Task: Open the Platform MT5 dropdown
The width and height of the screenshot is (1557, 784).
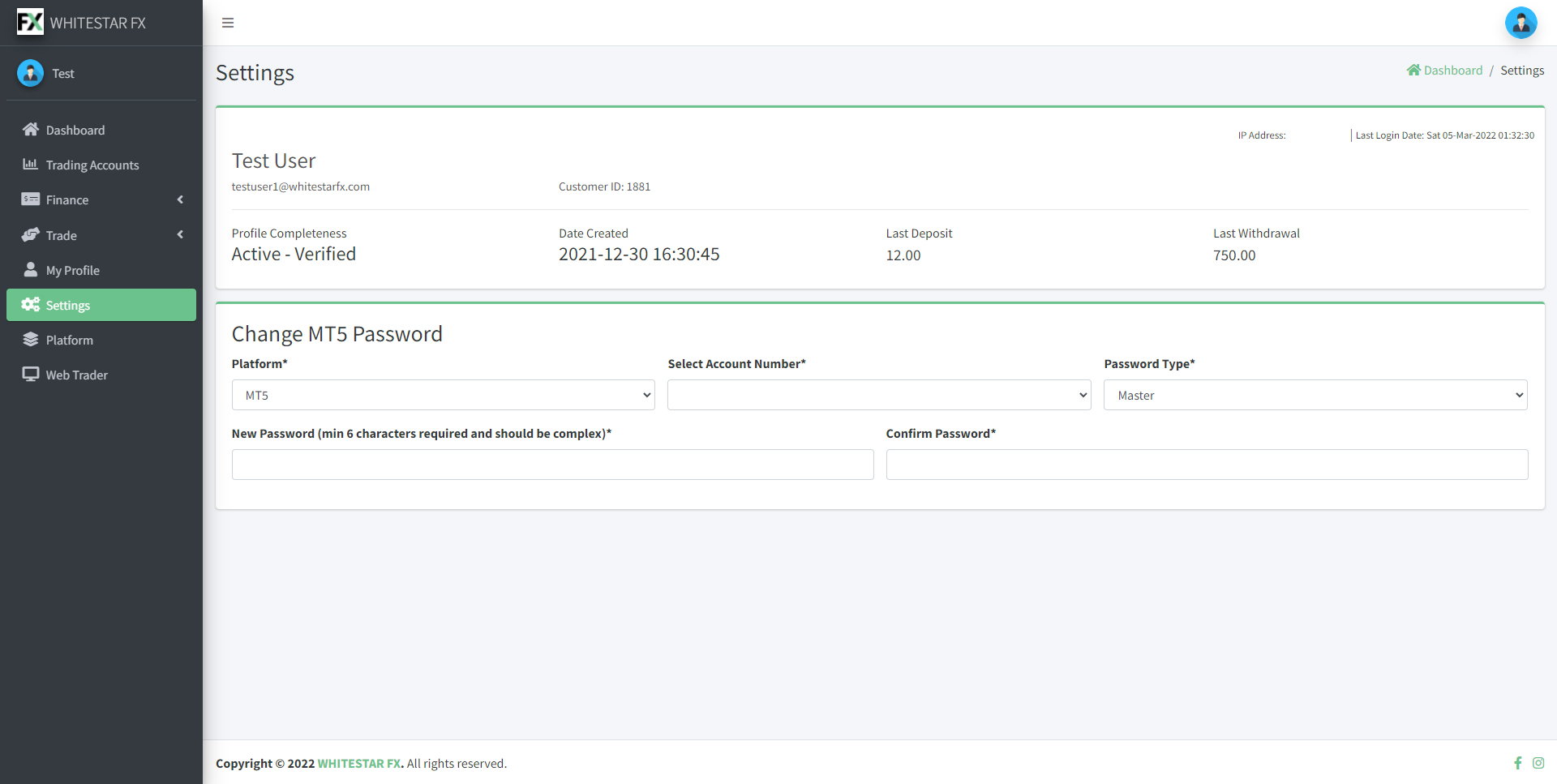Action: [x=444, y=395]
